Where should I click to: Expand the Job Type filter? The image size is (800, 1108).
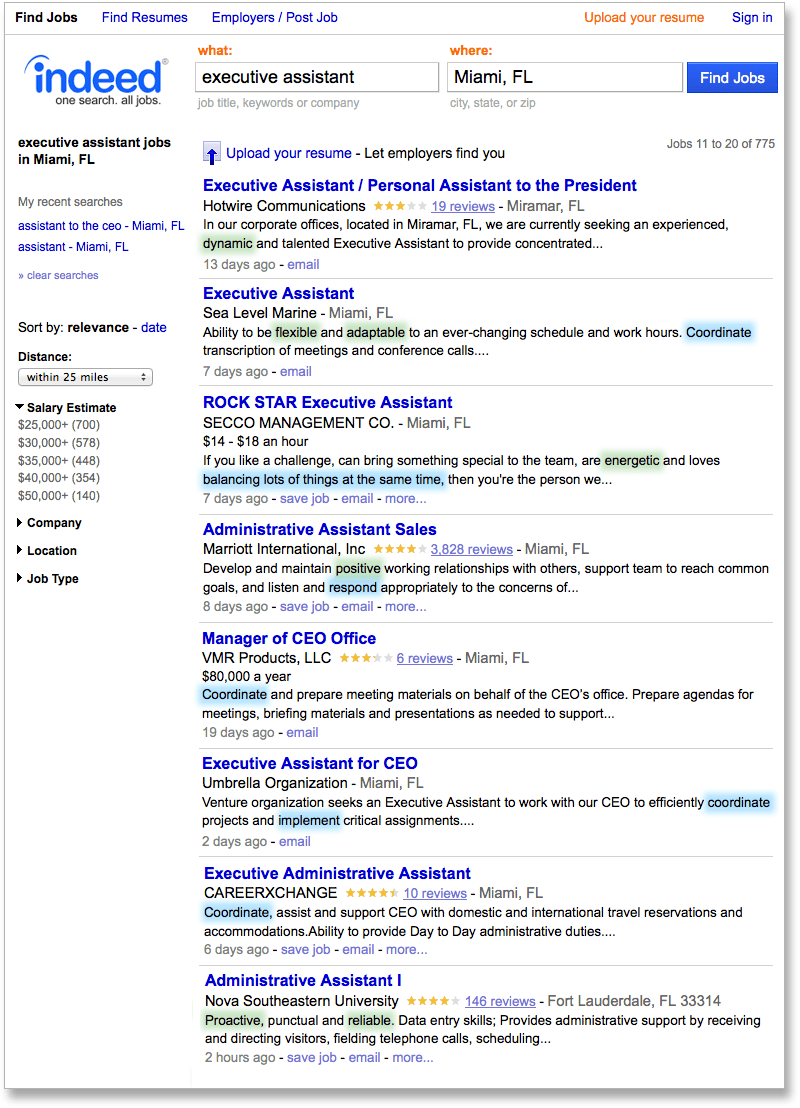(47, 579)
